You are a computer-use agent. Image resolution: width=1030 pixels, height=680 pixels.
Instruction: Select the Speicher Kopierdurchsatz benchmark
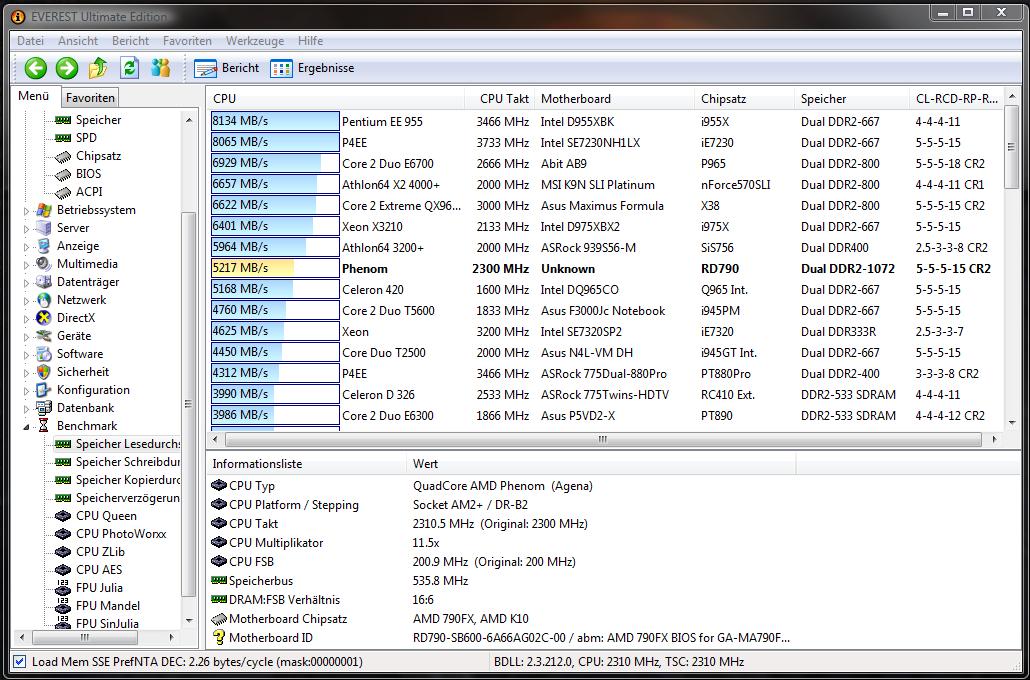[127, 480]
